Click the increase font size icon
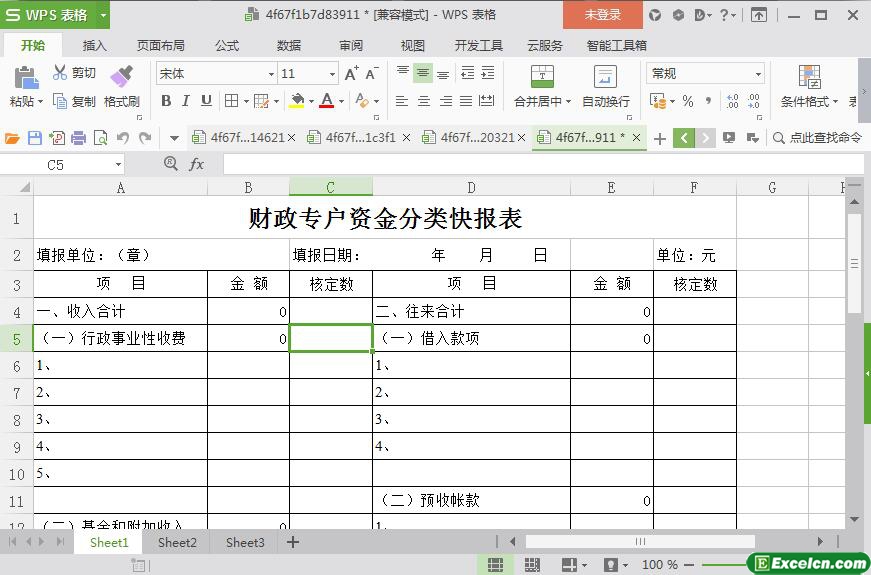 [x=351, y=74]
